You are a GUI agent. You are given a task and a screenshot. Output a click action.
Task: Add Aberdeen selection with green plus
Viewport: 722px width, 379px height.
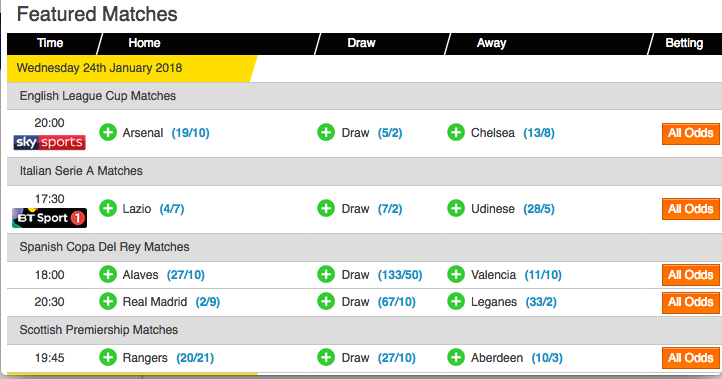[x=456, y=357]
